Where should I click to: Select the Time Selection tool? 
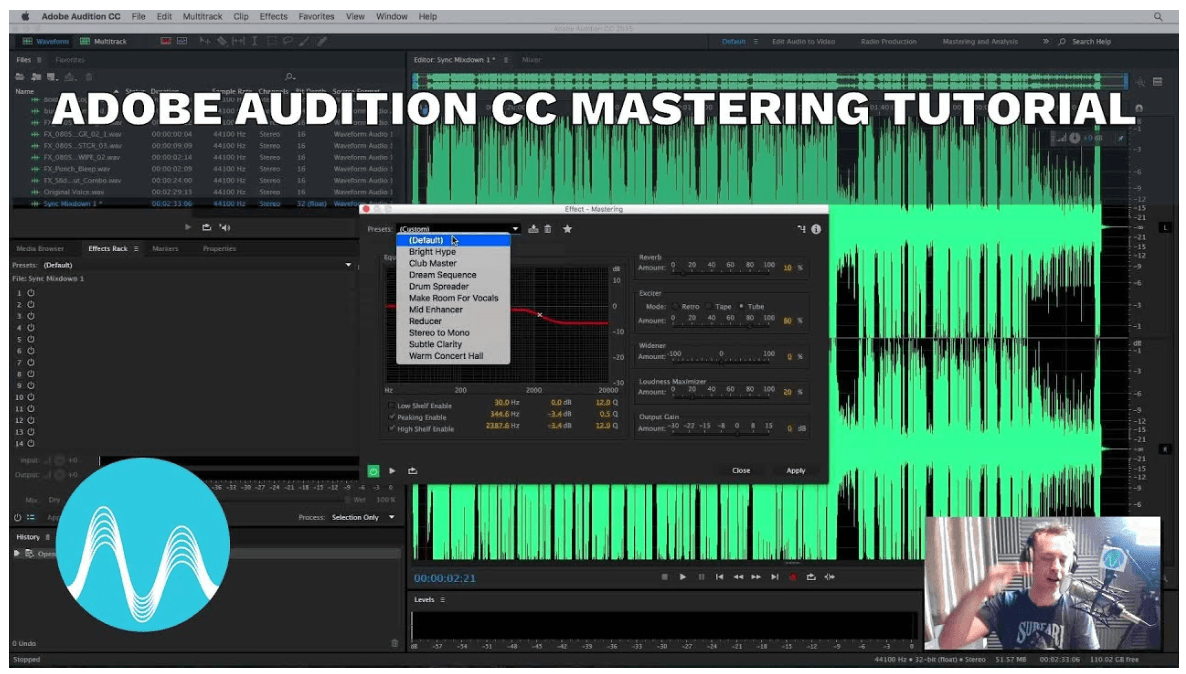(x=254, y=41)
